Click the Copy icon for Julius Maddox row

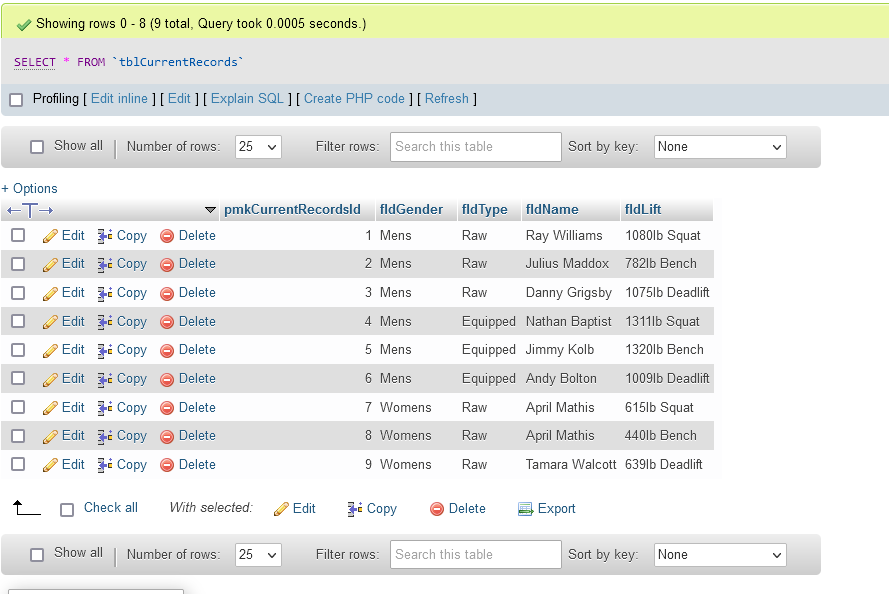105,264
